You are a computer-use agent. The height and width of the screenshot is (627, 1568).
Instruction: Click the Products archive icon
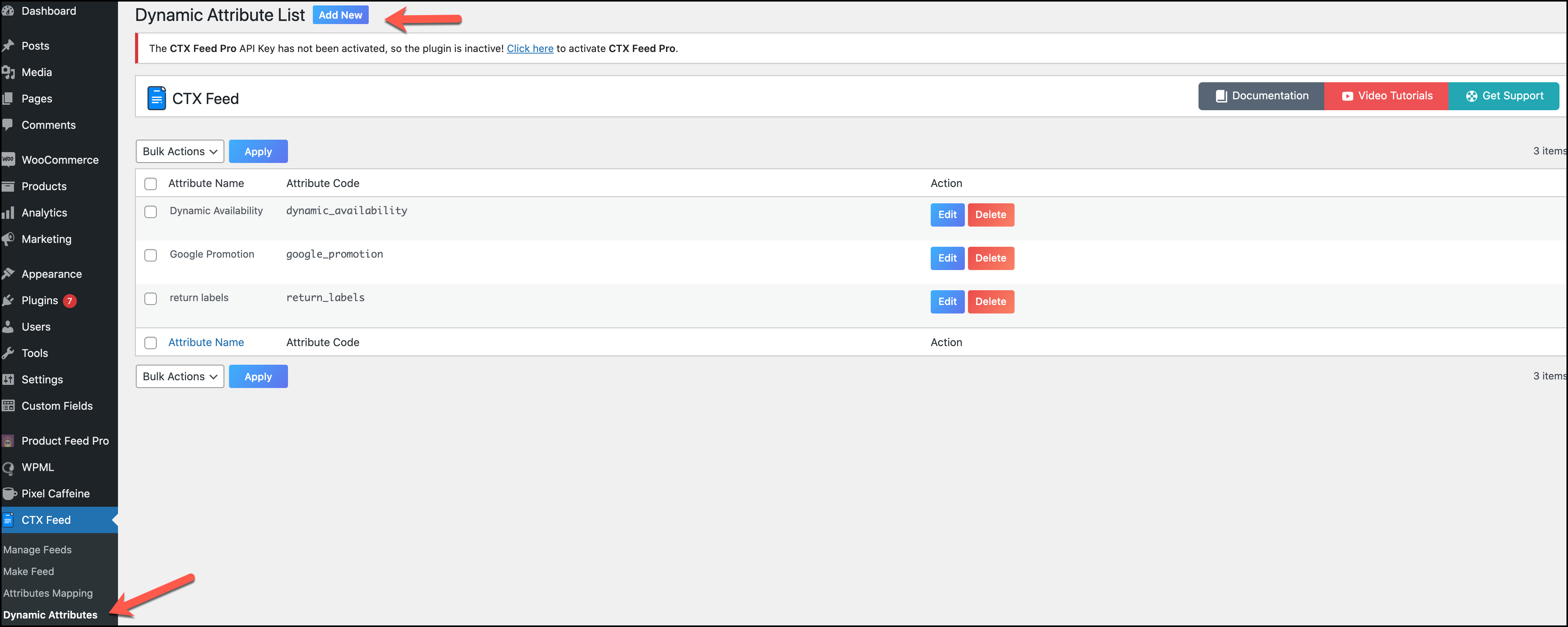tap(8, 186)
